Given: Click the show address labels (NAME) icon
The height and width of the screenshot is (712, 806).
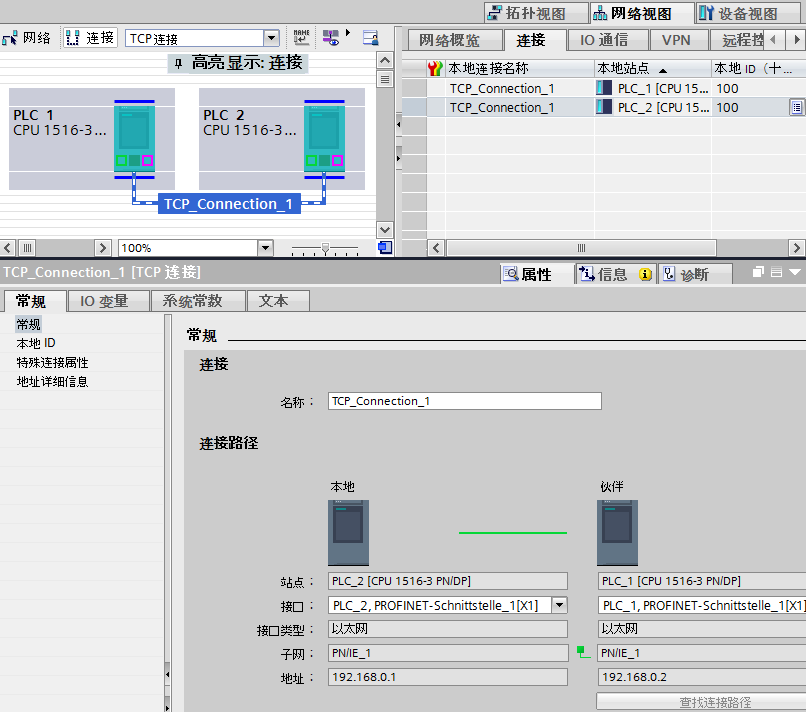Looking at the screenshot, I should [301, 38].
